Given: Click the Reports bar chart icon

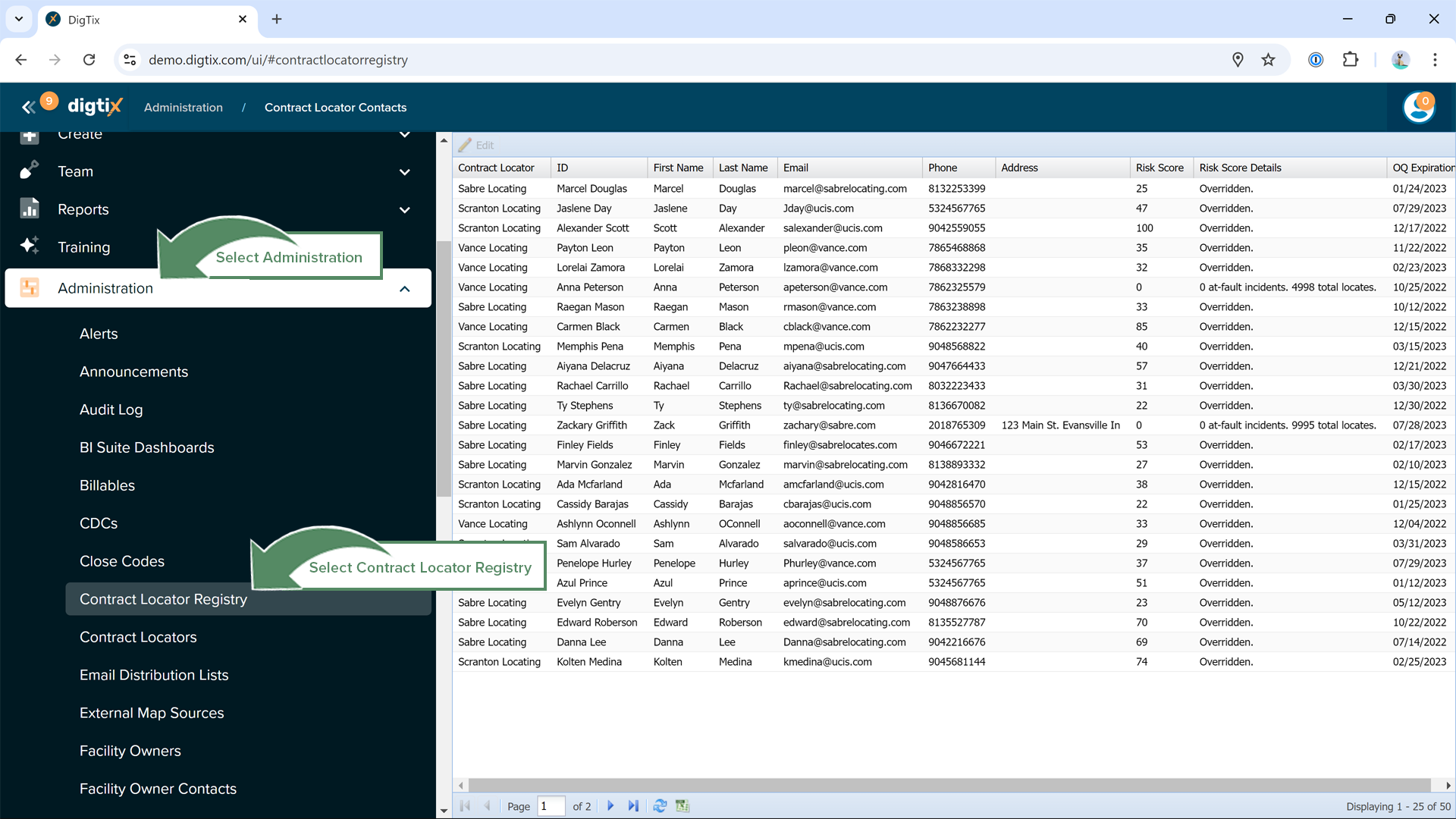Looking at the screenshot, I should coord(30,209).
